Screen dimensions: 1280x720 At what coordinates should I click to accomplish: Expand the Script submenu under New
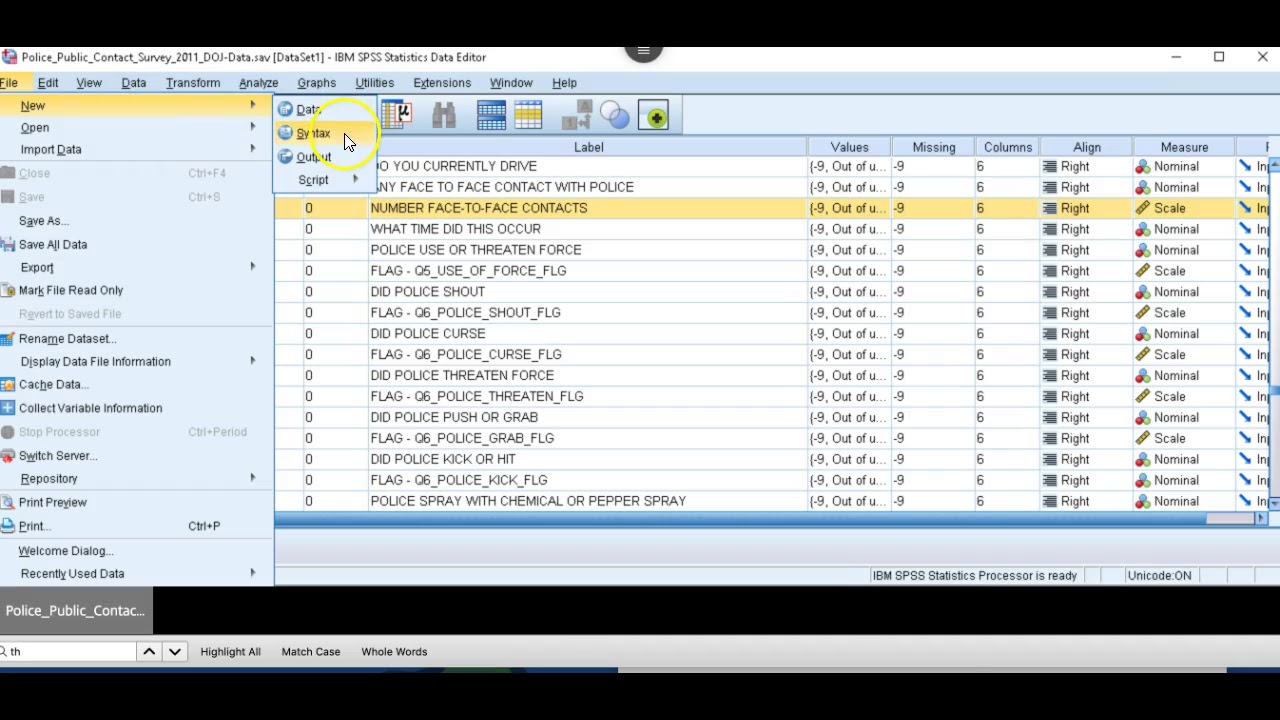pyautogui.click(x=324, y=180)
